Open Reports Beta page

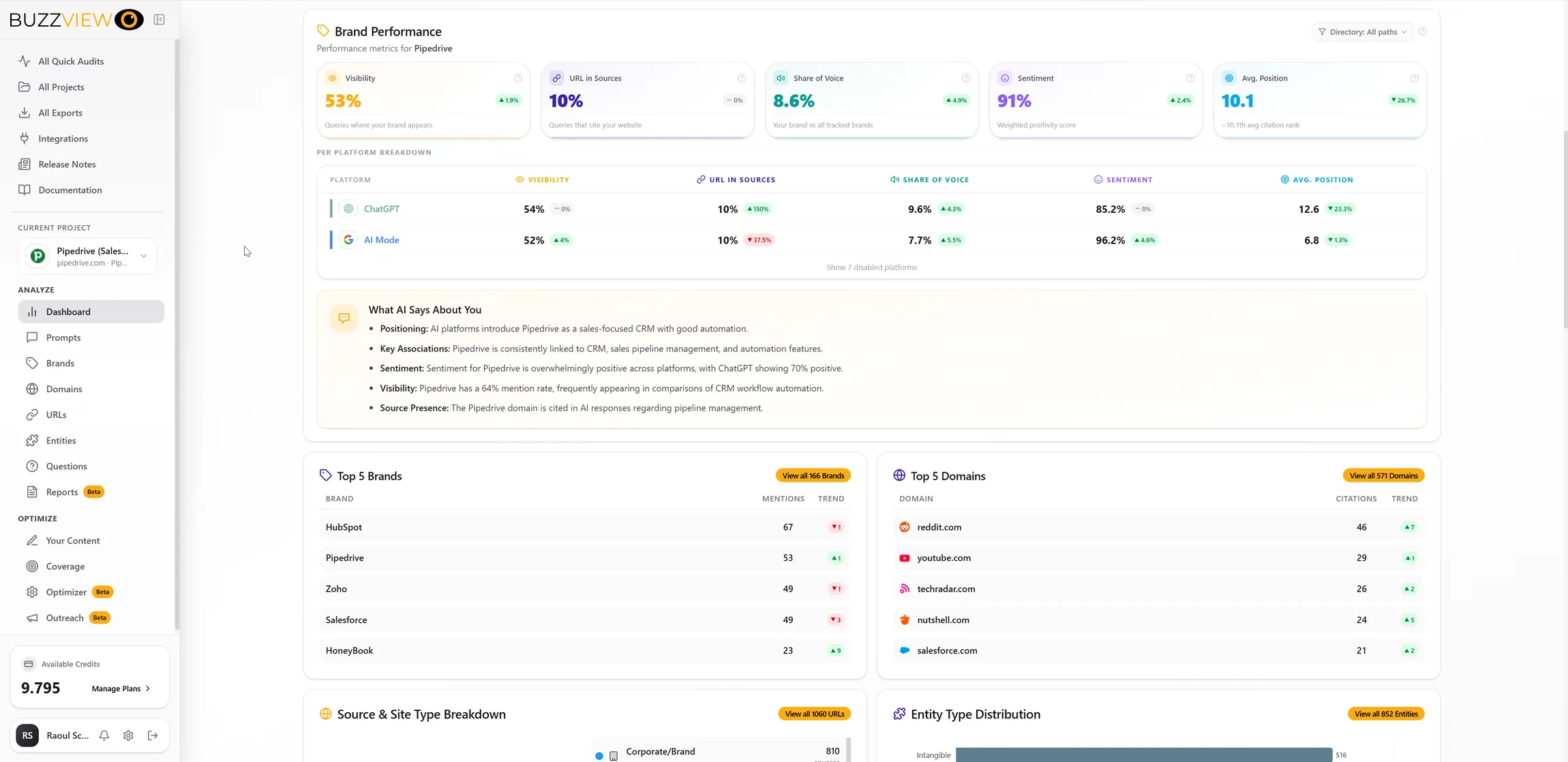91,492
